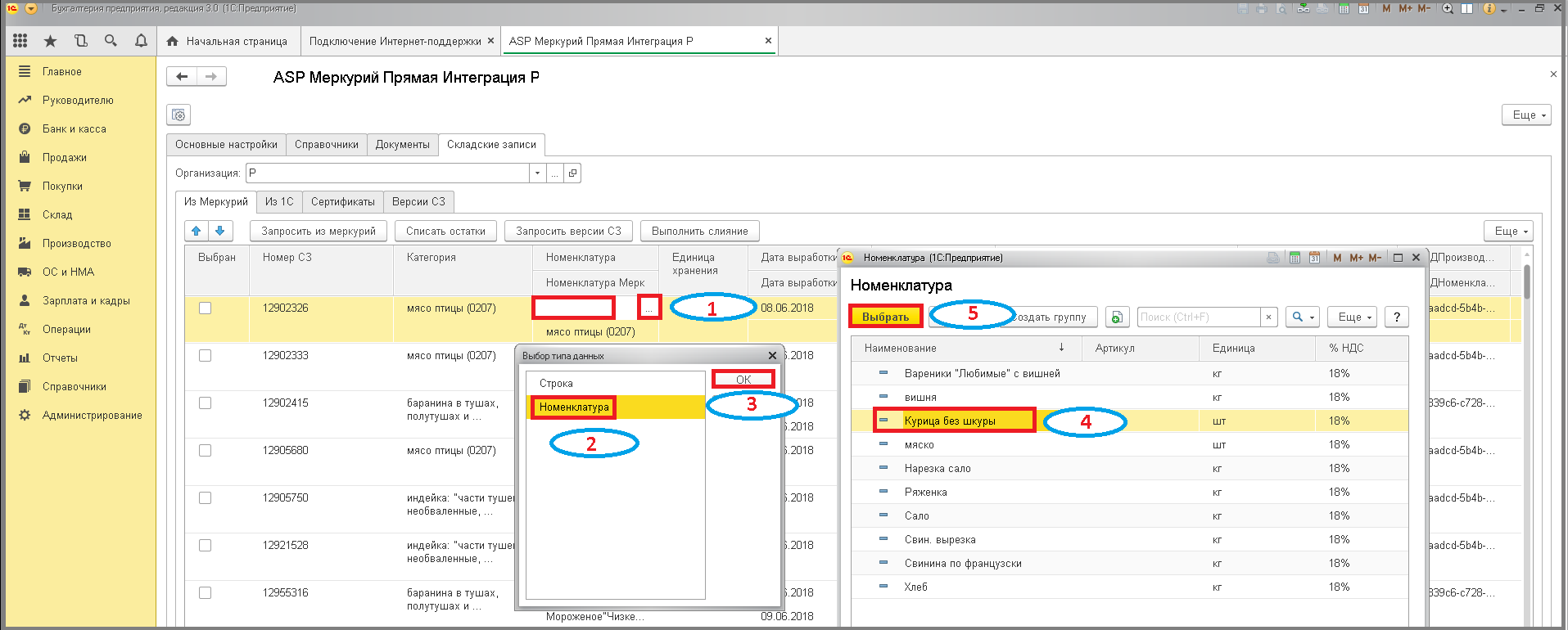Open the Организация dropdown arrow
This screenshot has width=1568, height=630.
[537, 173]
